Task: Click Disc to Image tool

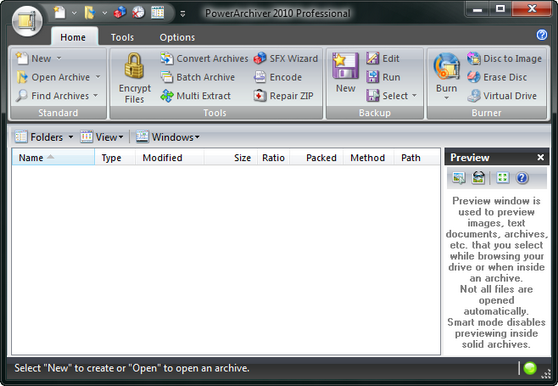Action: pos(505,58)
